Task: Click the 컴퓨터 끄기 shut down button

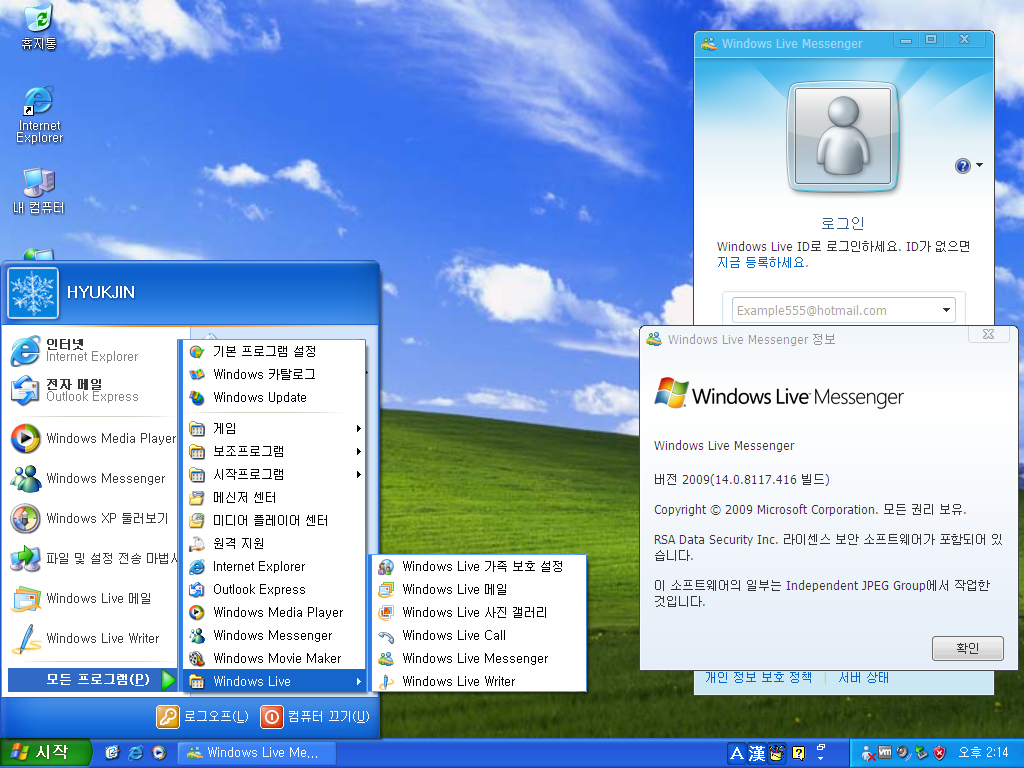Action: pyautogui.click(x=315, y=716)
